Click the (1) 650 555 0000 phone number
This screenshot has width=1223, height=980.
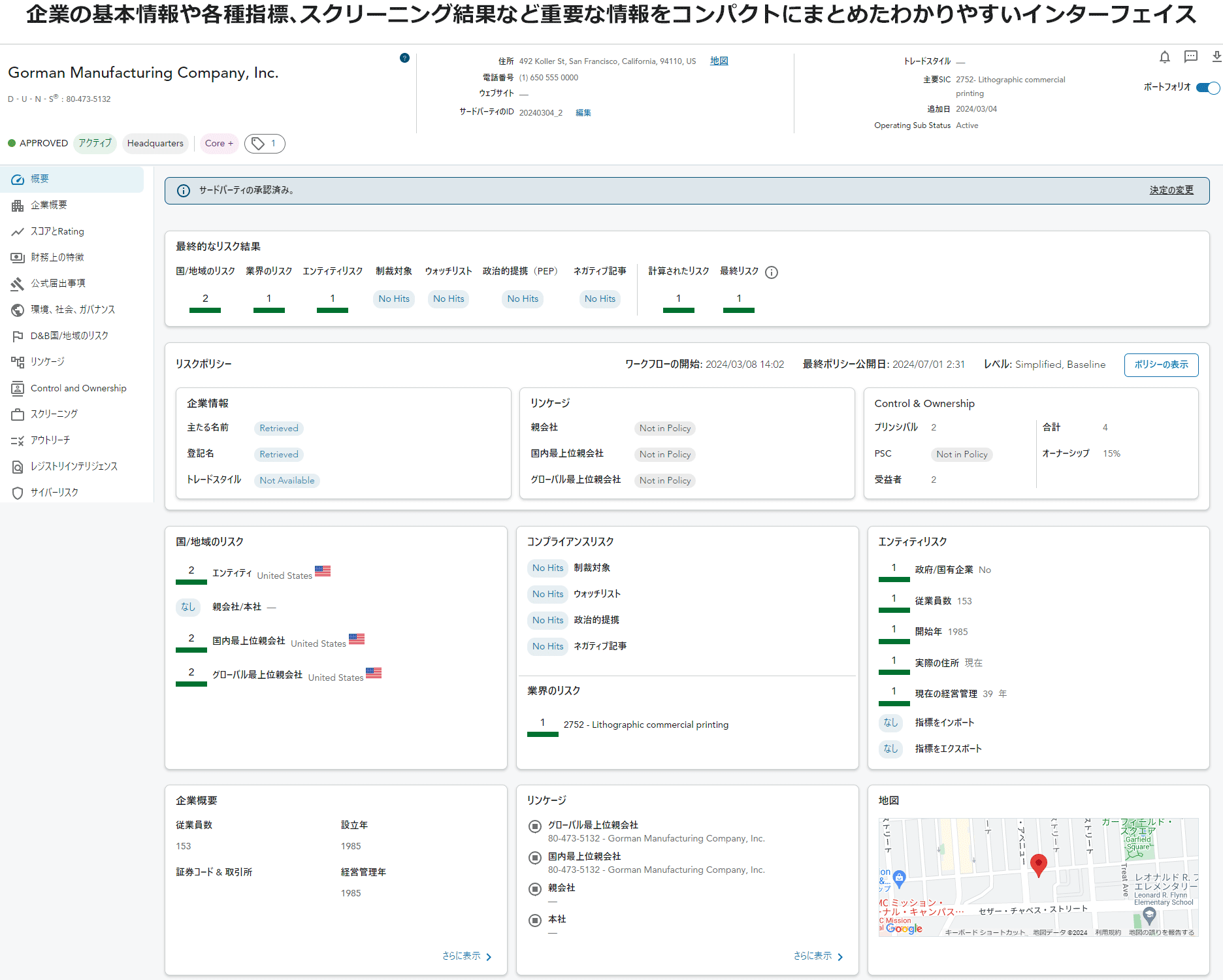click(x=549, y=78)
